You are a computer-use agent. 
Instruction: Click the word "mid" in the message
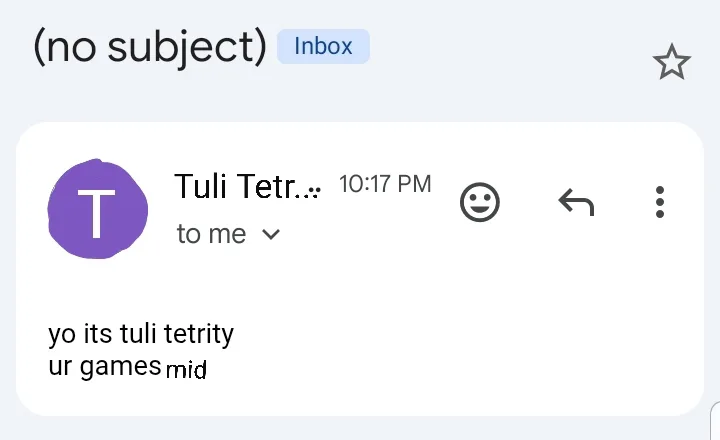[x=186, y=371]
